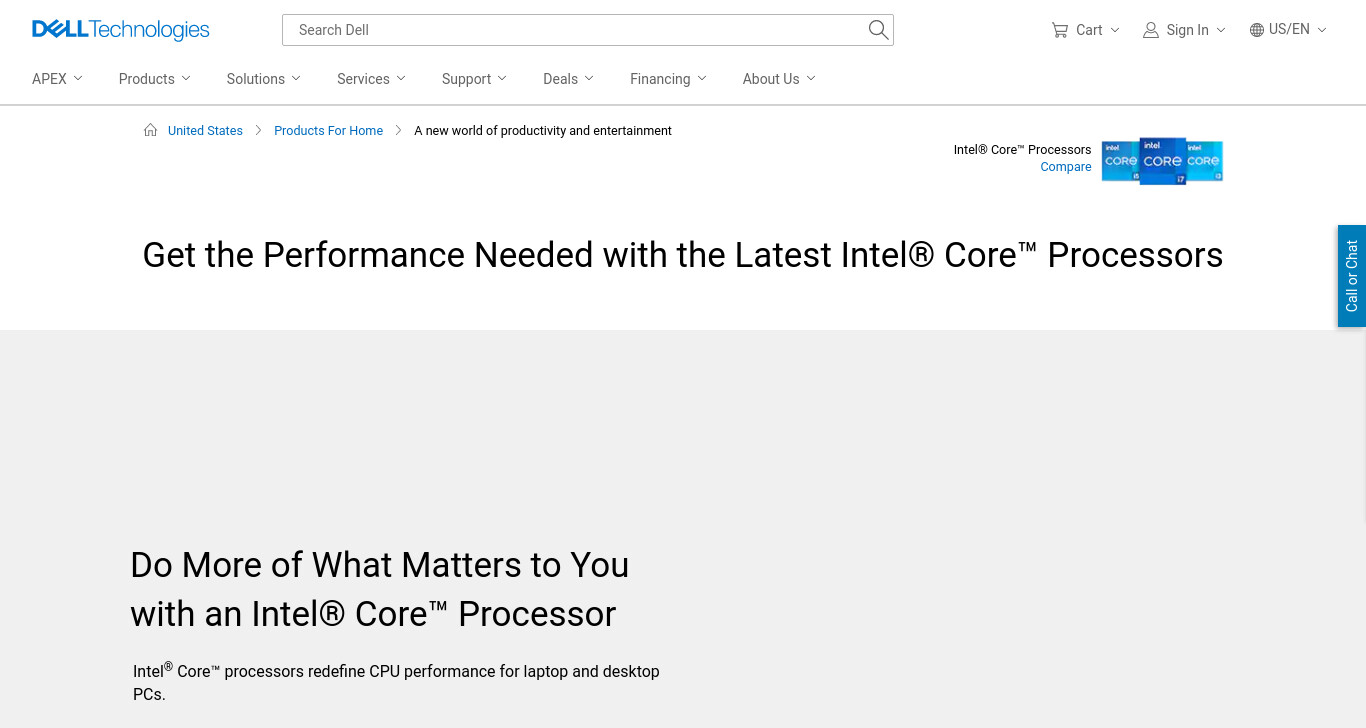
Task: Open the Deals menu
Action: (x=568, y=79)
